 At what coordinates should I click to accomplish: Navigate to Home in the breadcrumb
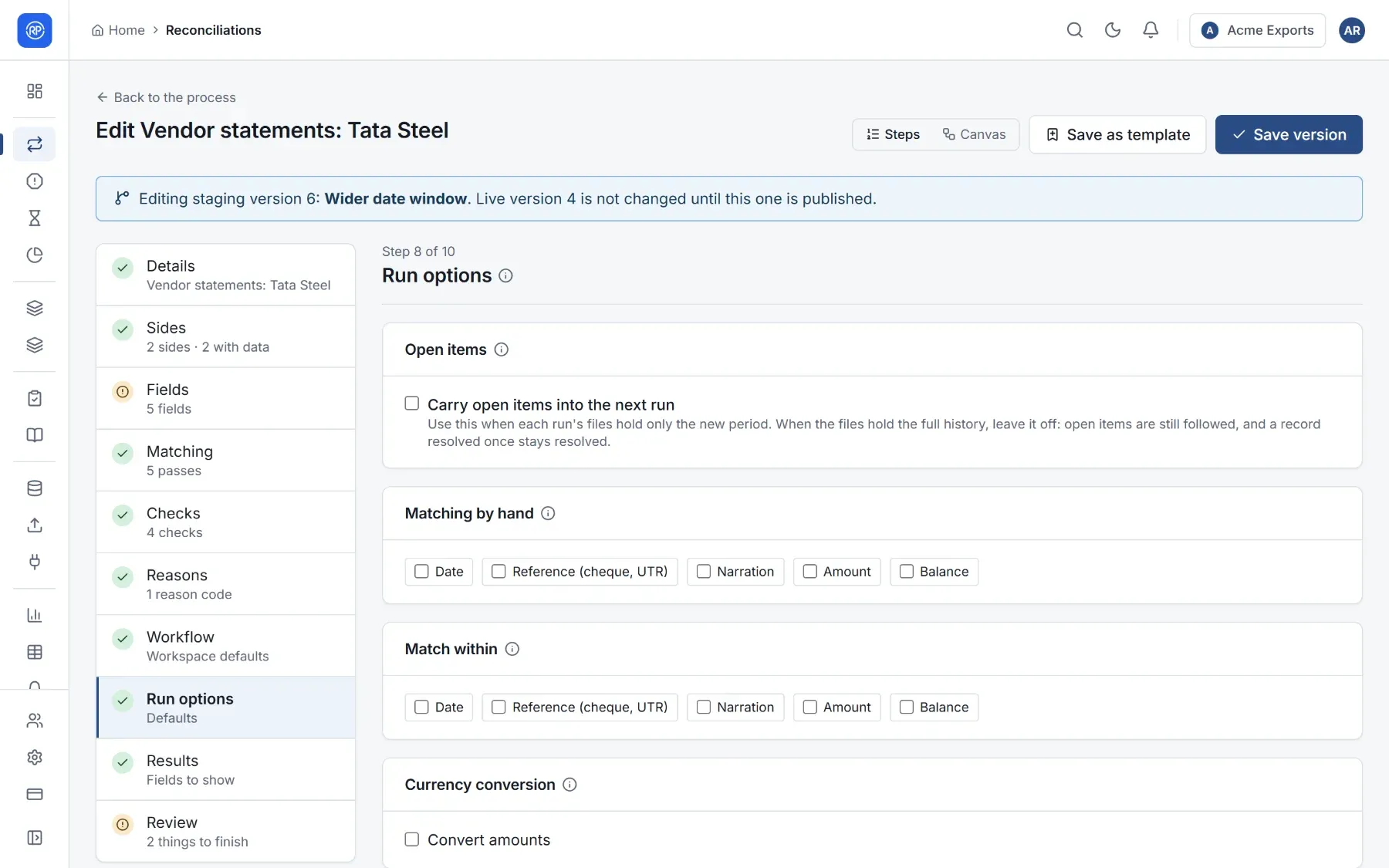click(118, 30)
